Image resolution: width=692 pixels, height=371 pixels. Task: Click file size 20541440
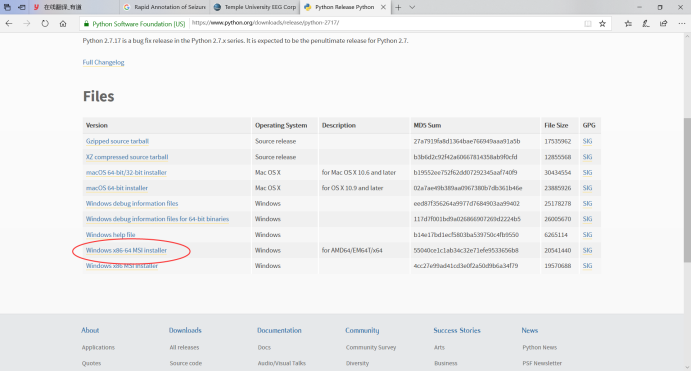point(557,250)
